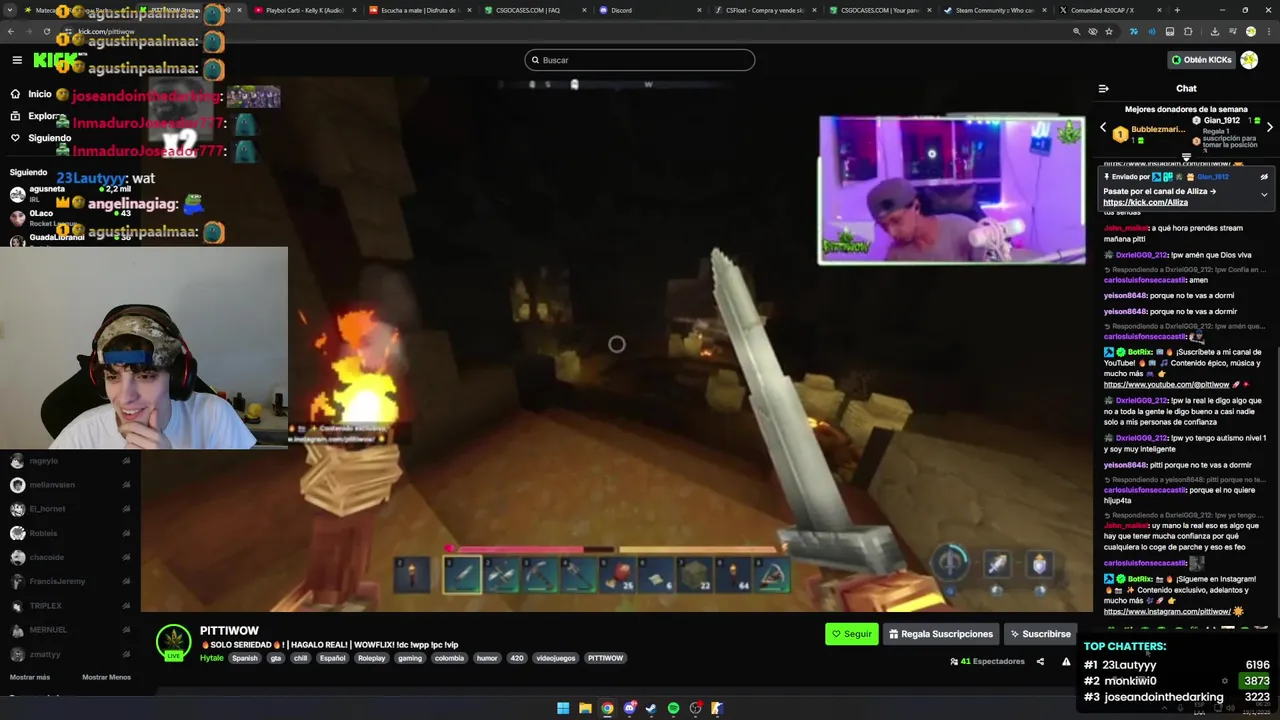The height and width of the screenshot is (720, 1280).
Task: Click PITTIWOW channel name title
Action: tap(229, 631)
